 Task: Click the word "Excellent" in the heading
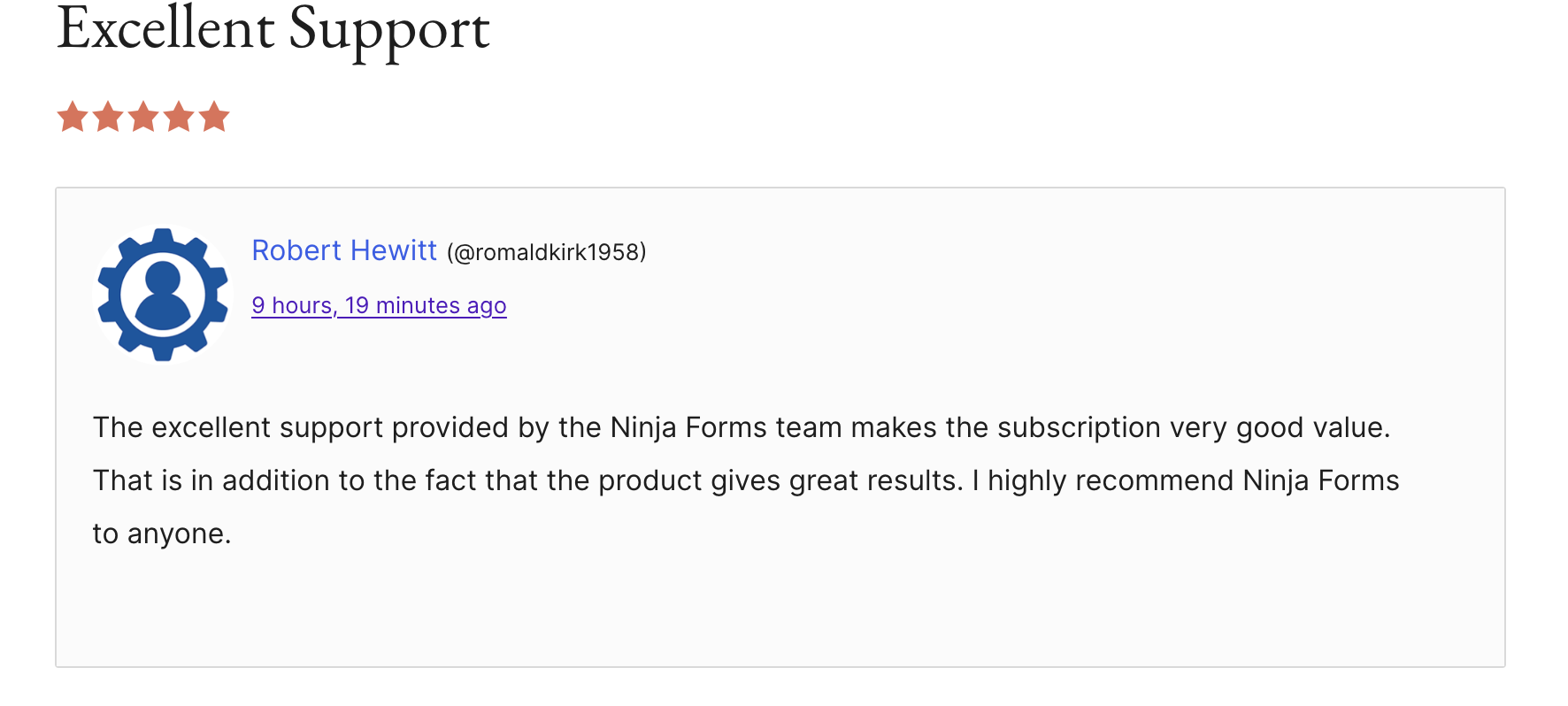point(166,28)
